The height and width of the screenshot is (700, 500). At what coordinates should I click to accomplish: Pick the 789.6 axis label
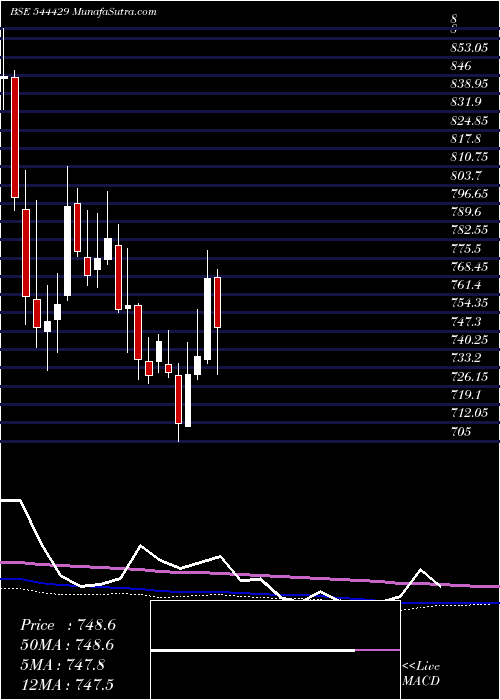pos(466,212)
